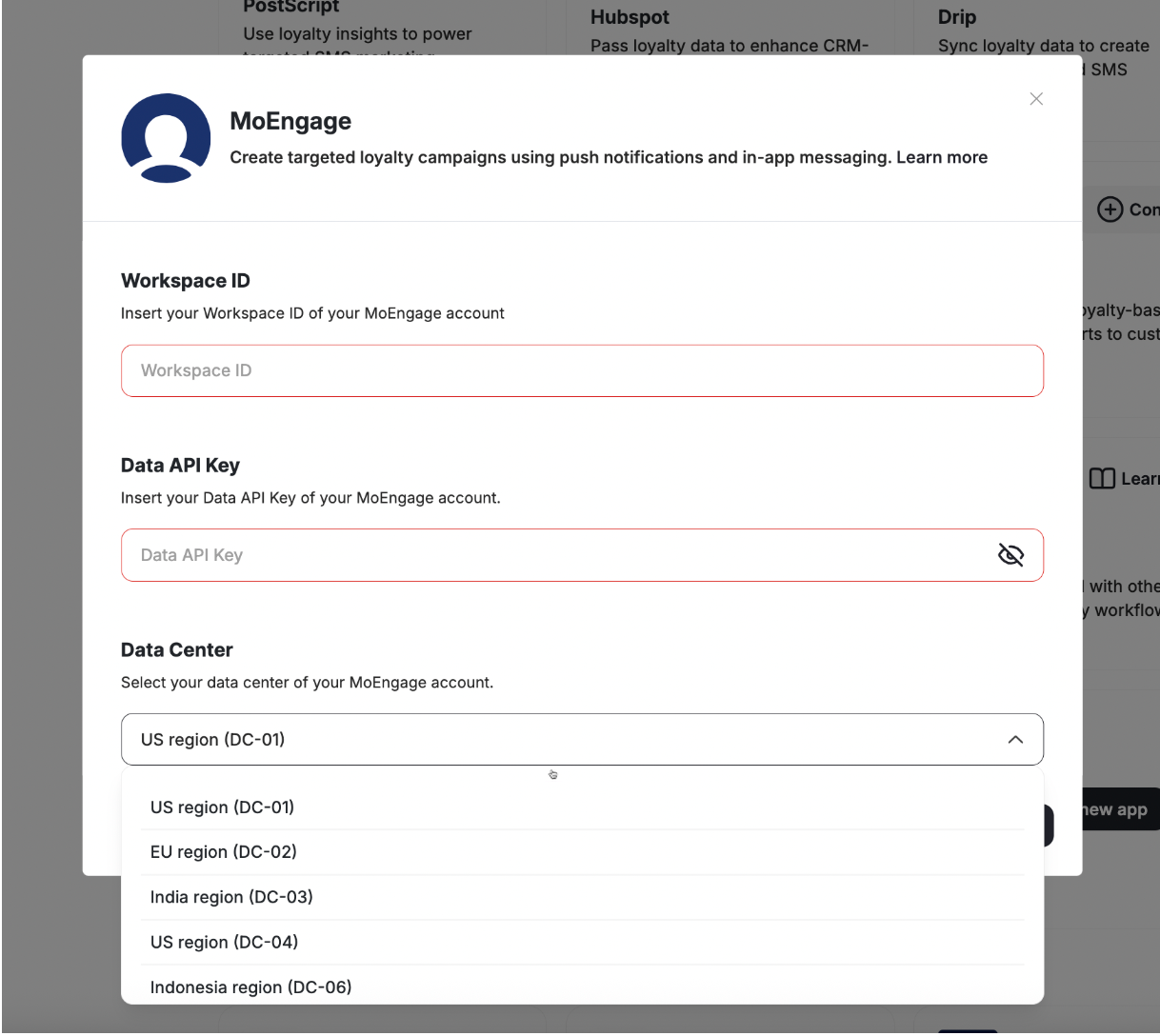Click the Hubspot integration heading
The width and height of the screenshot is (1160, 1036).
(x=630, y=16)
